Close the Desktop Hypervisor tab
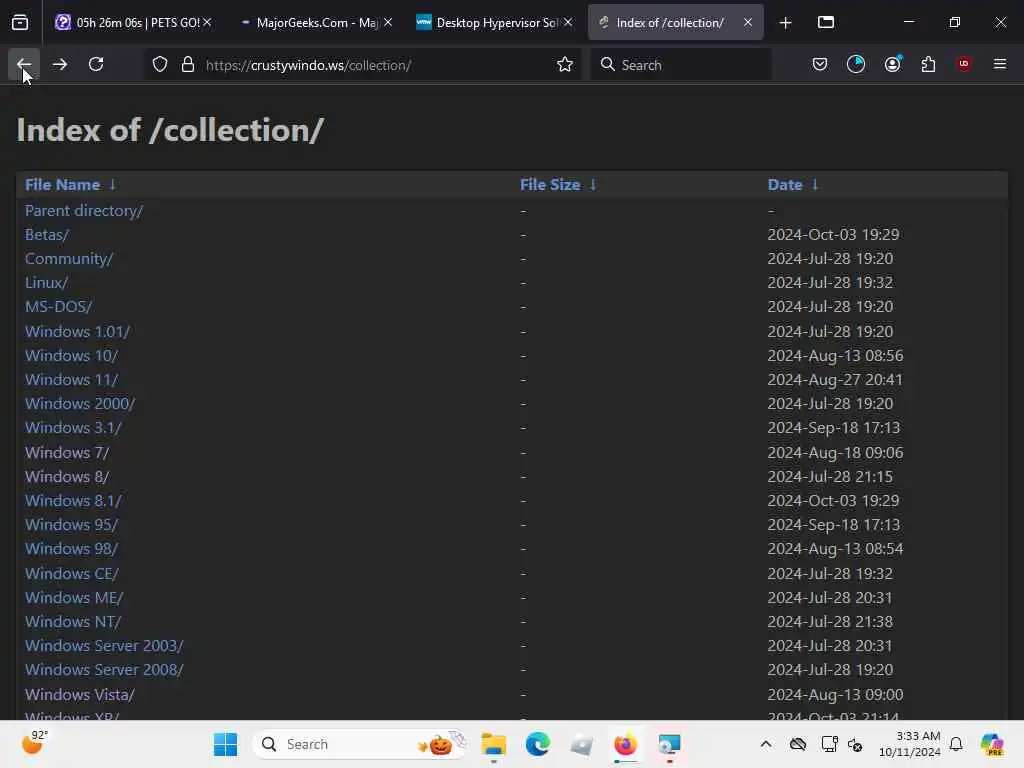 pos(568,23)
